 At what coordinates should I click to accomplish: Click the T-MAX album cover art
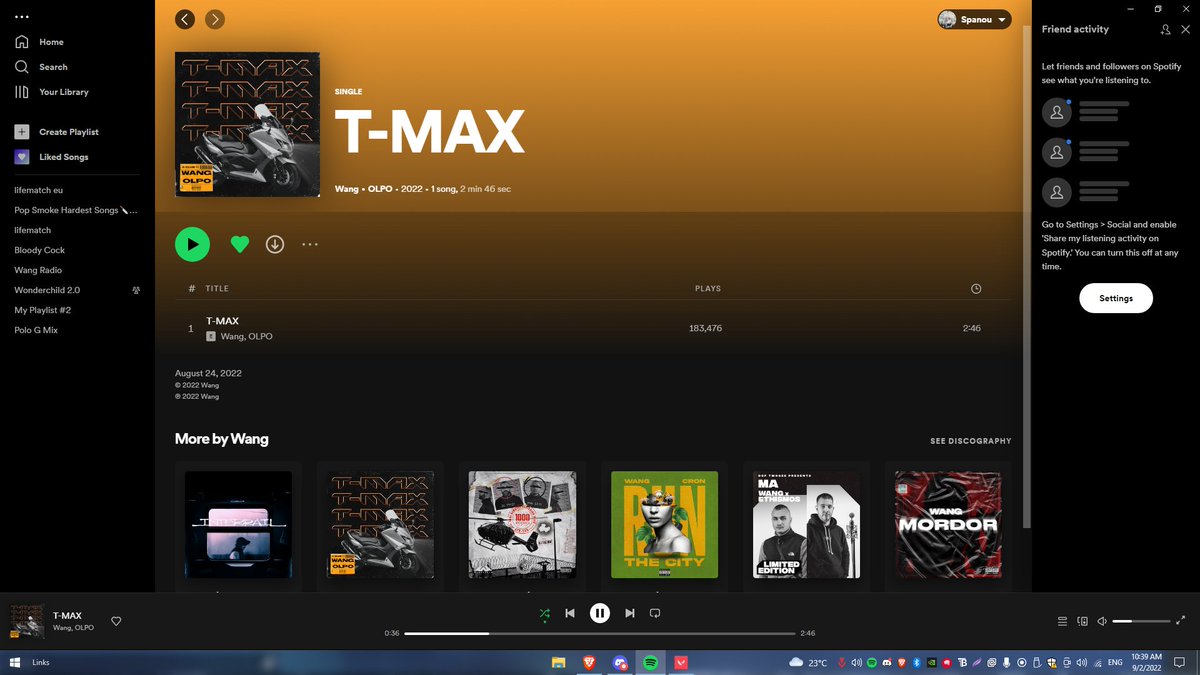247,124
